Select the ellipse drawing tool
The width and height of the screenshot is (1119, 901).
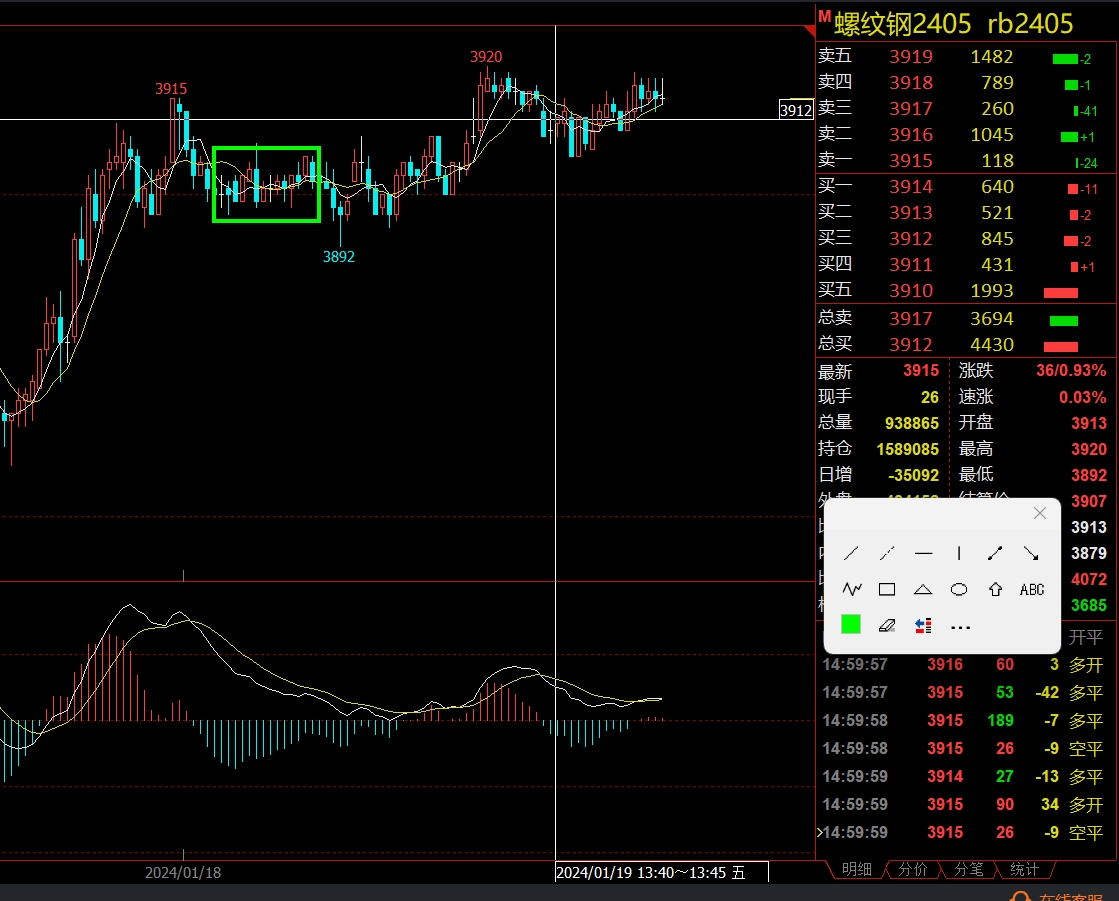tap(959, 589)
